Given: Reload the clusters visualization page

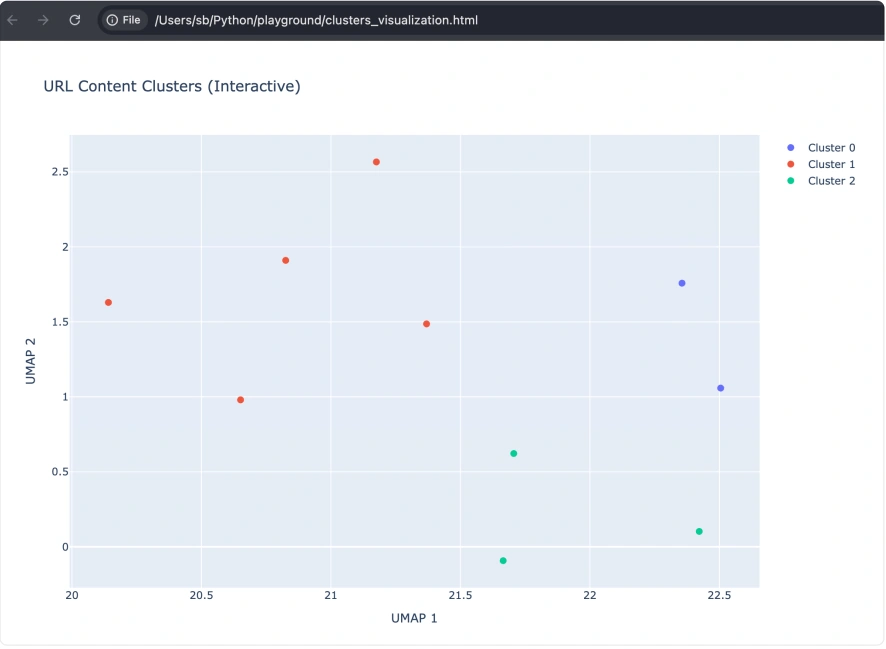Looking at the screenshot, I should point(74,20).
